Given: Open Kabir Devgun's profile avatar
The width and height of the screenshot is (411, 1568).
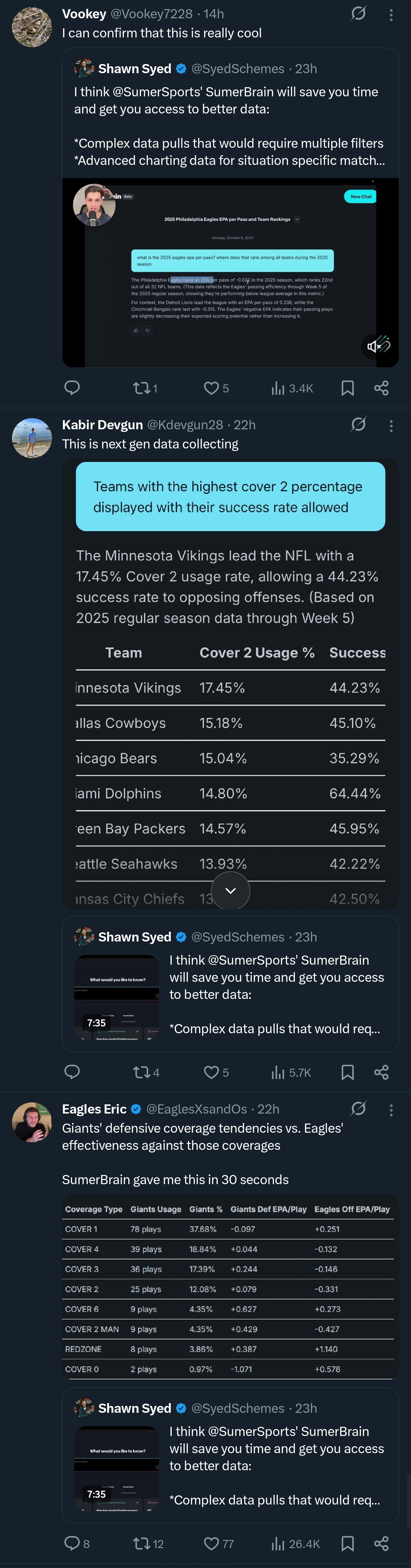Looking at the screenshot, I should point(32,438).
